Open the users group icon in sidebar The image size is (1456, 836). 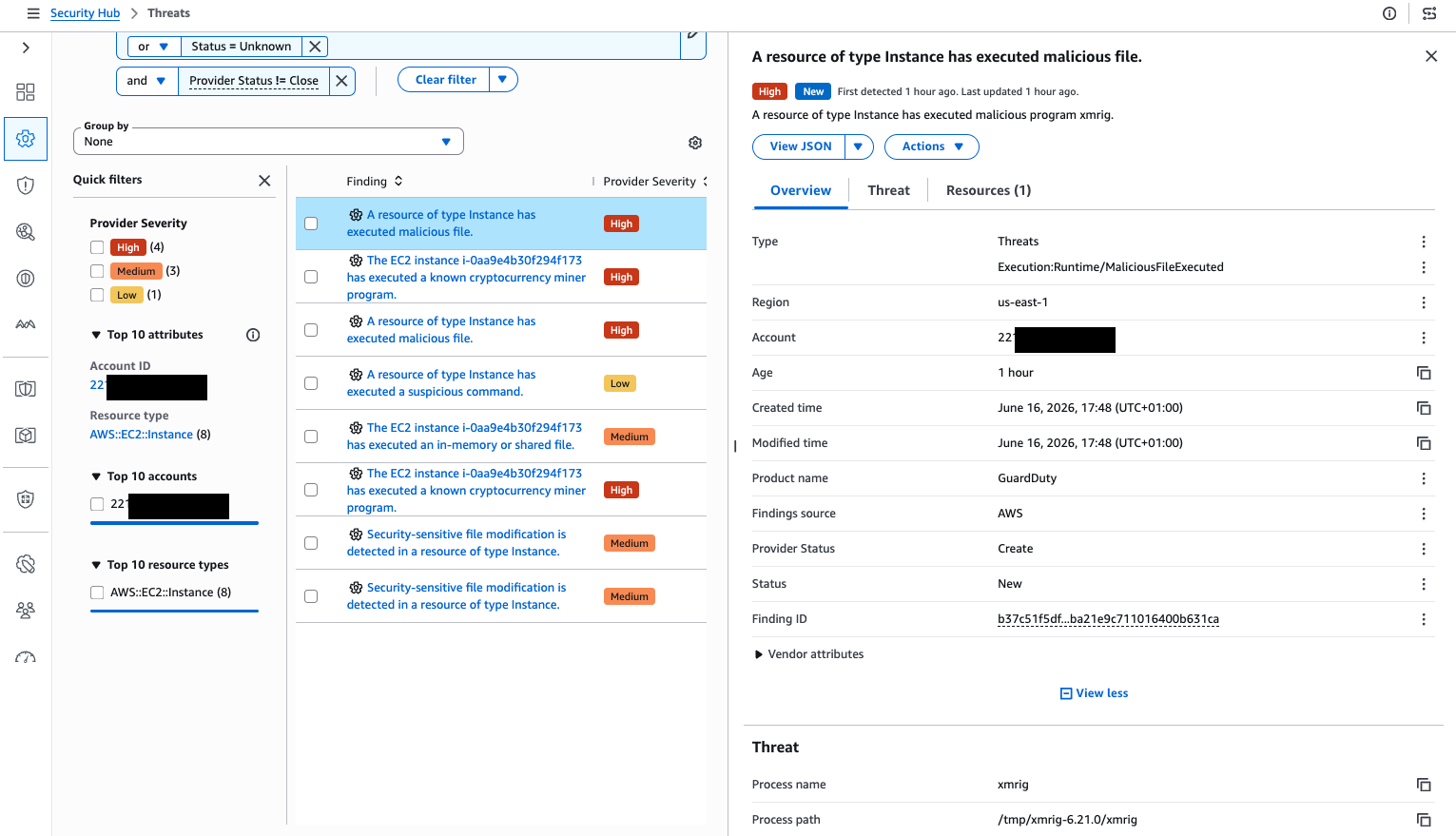[26, 611]
